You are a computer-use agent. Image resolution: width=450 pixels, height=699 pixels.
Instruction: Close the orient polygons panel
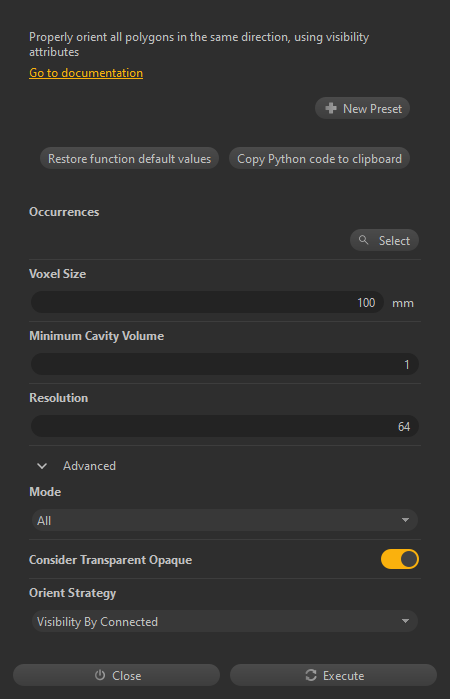116,675
